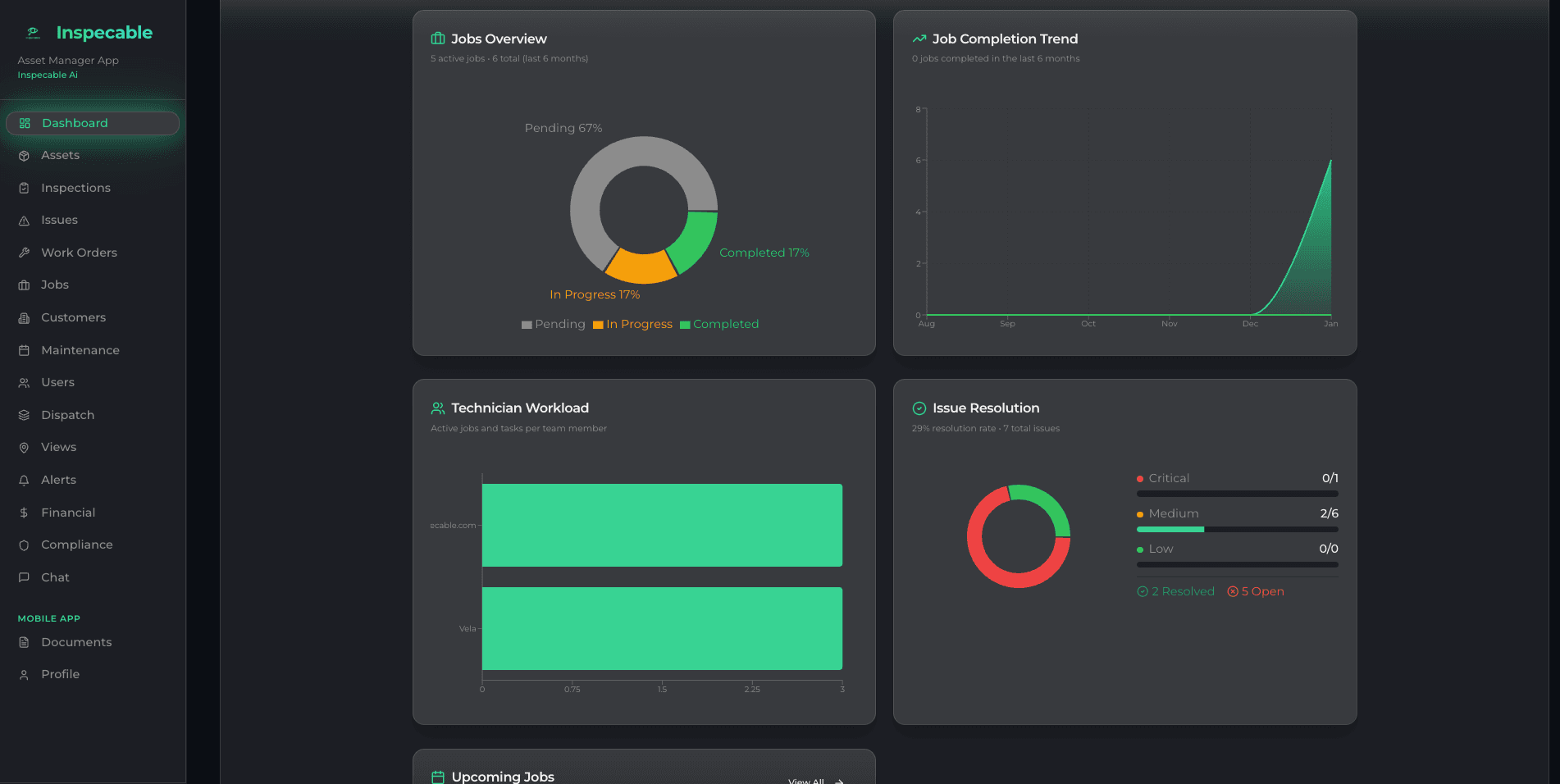Click the Medium issues progress bar
Screen dimensions: 1560x784
pyautogui.click(x=1237, y=530)
